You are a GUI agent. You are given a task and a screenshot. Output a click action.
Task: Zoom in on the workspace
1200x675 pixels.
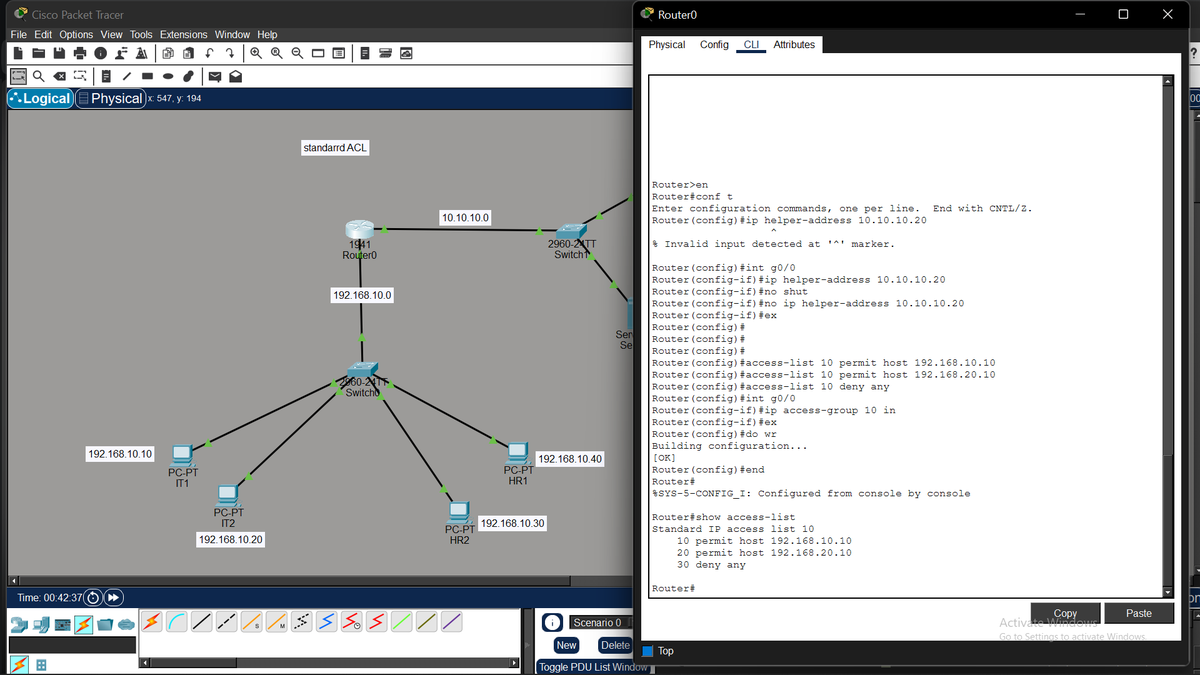[x=257, y=52]
